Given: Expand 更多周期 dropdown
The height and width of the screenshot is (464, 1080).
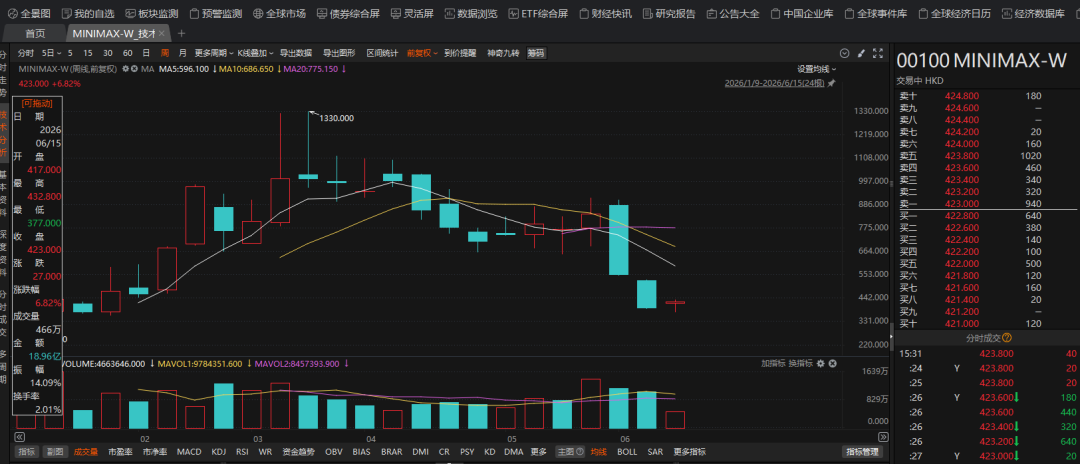Looking at the screenshot, I should pos(214,53).
